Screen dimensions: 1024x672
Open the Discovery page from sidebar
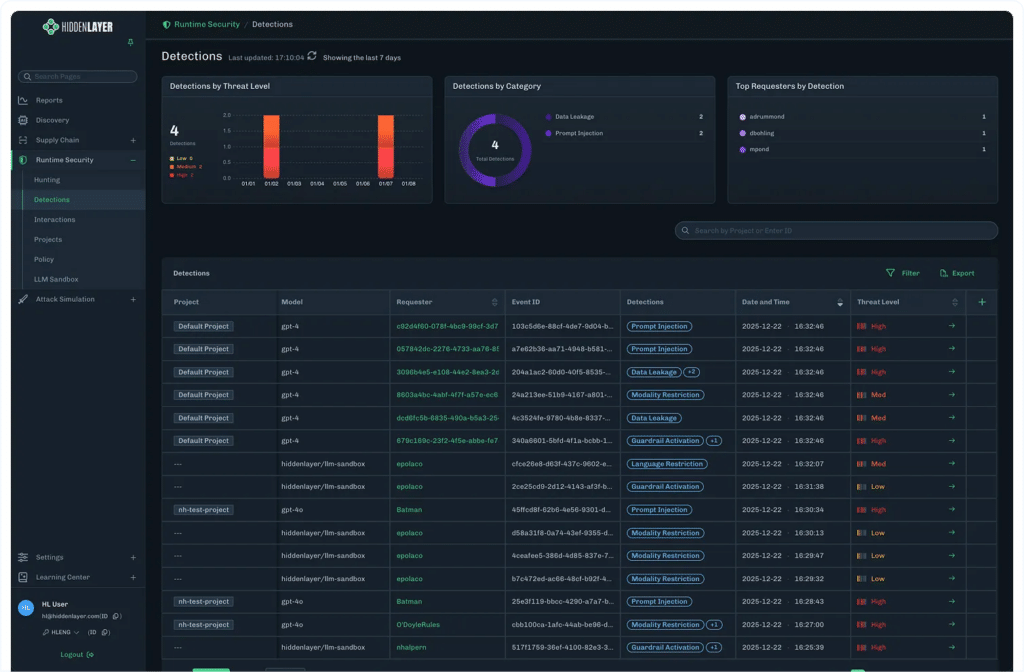52,120
